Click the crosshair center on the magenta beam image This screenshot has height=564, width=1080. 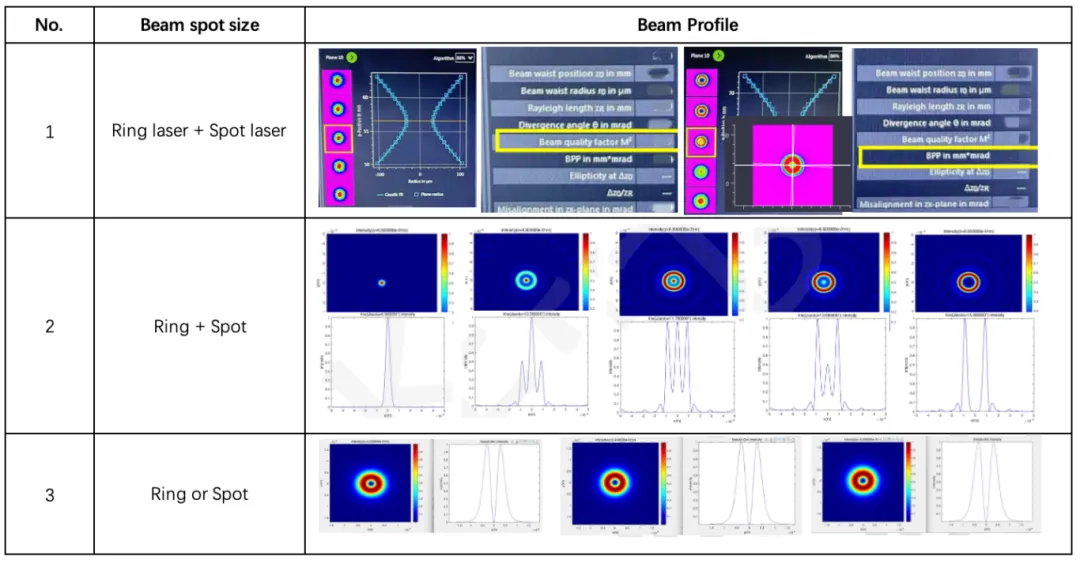[x=793, y=164]
